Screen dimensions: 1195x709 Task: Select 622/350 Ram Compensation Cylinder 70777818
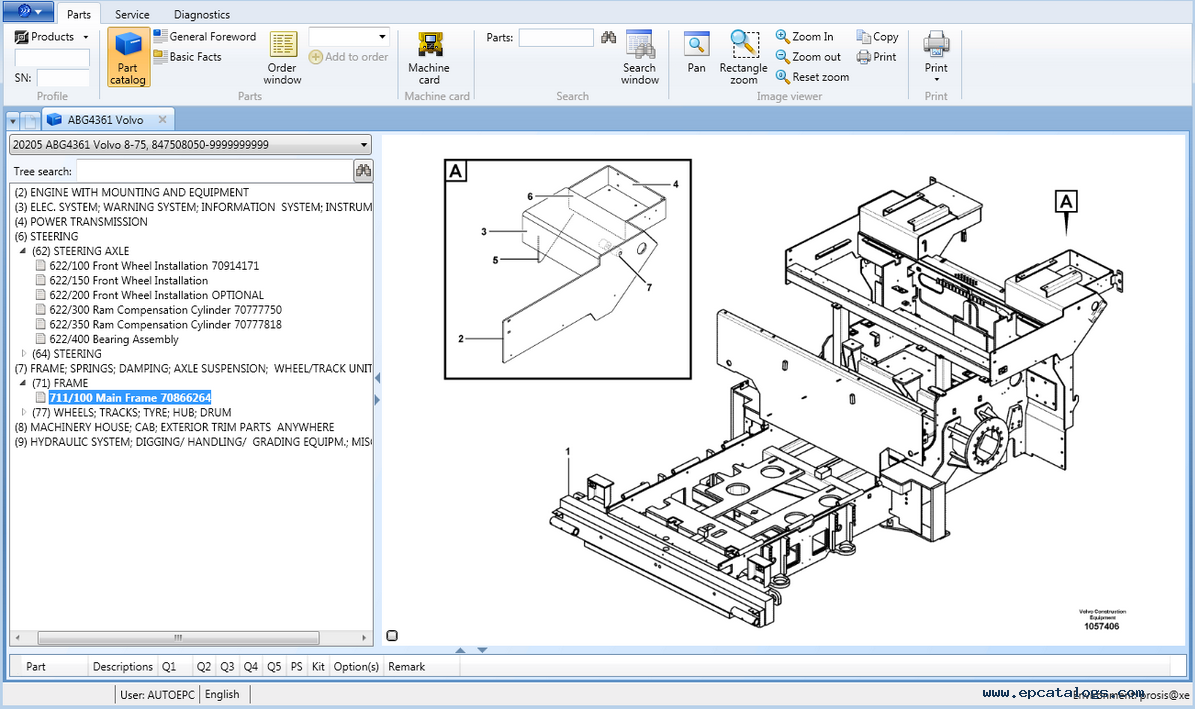pyautogui.click(x=165, y=324)
